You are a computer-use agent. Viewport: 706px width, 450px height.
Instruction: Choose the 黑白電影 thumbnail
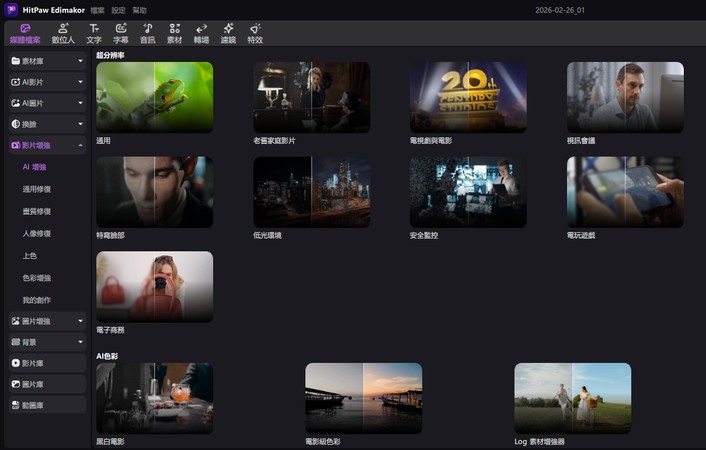pyautogui.click(x=154, y=398)
